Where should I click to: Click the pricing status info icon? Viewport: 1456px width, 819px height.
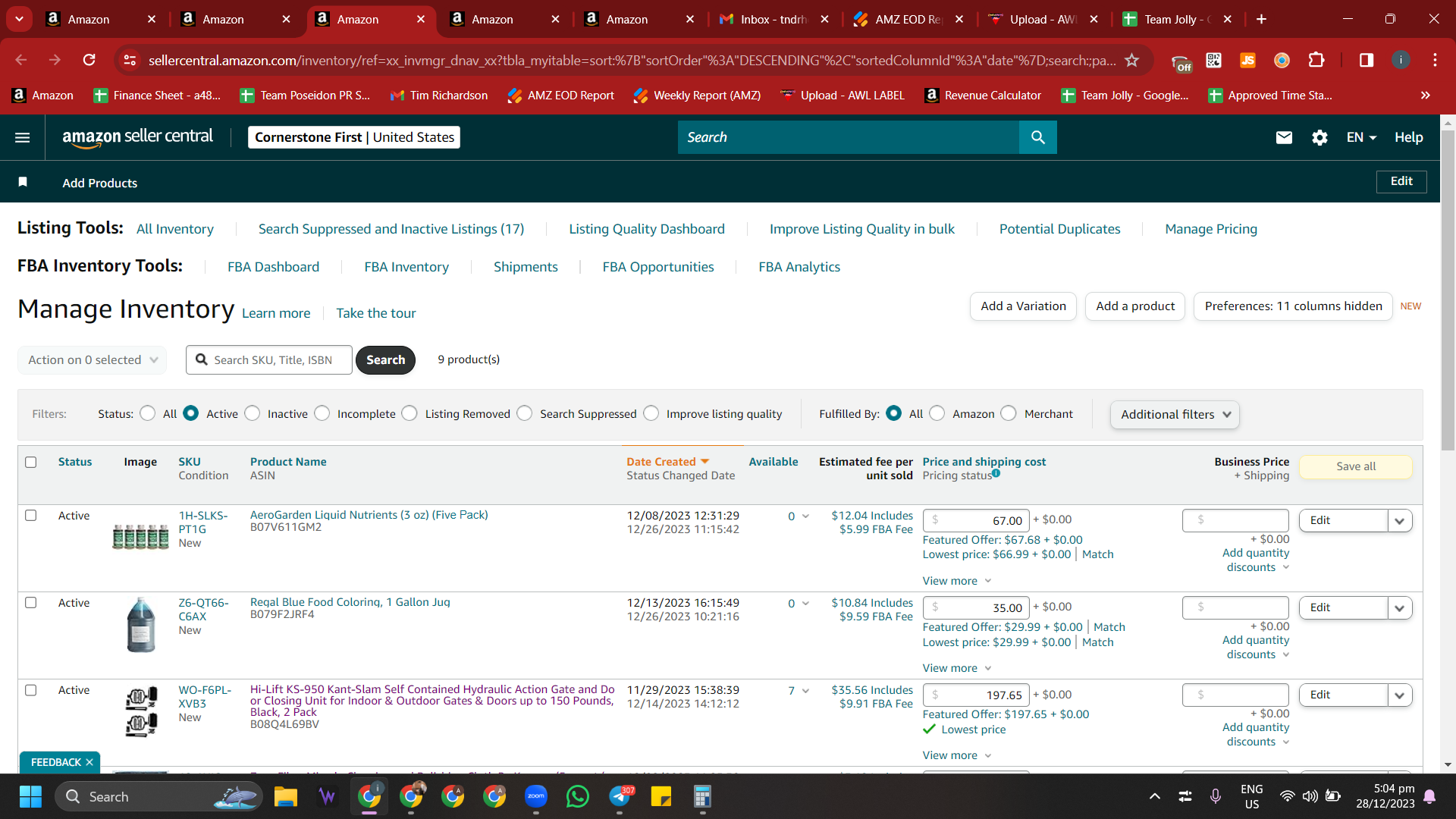(x=996, y=473)
